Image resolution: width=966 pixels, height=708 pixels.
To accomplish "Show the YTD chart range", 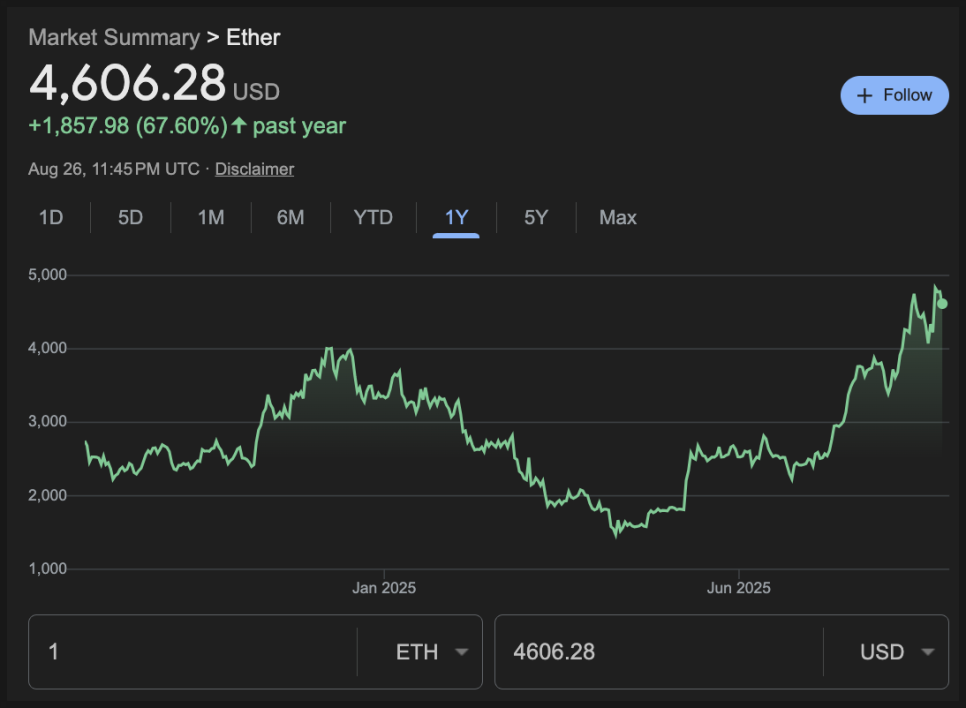I will 373,218.
